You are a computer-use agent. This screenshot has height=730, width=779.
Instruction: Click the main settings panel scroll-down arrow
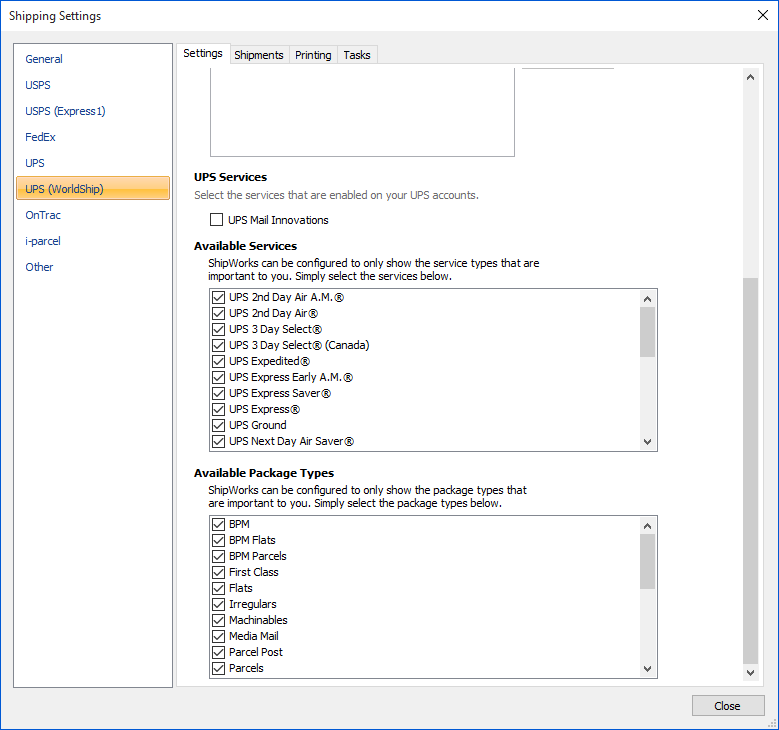click(x=750, y=672)
